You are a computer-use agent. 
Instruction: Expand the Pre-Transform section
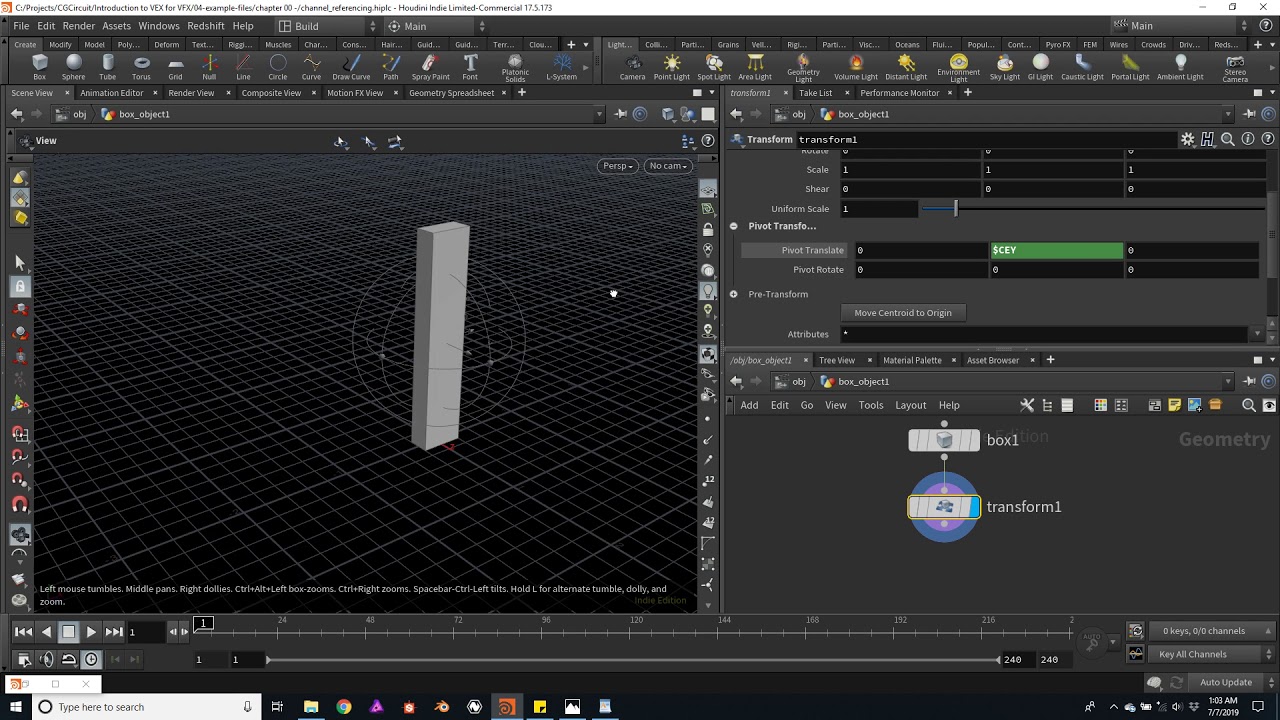[733, 294]
